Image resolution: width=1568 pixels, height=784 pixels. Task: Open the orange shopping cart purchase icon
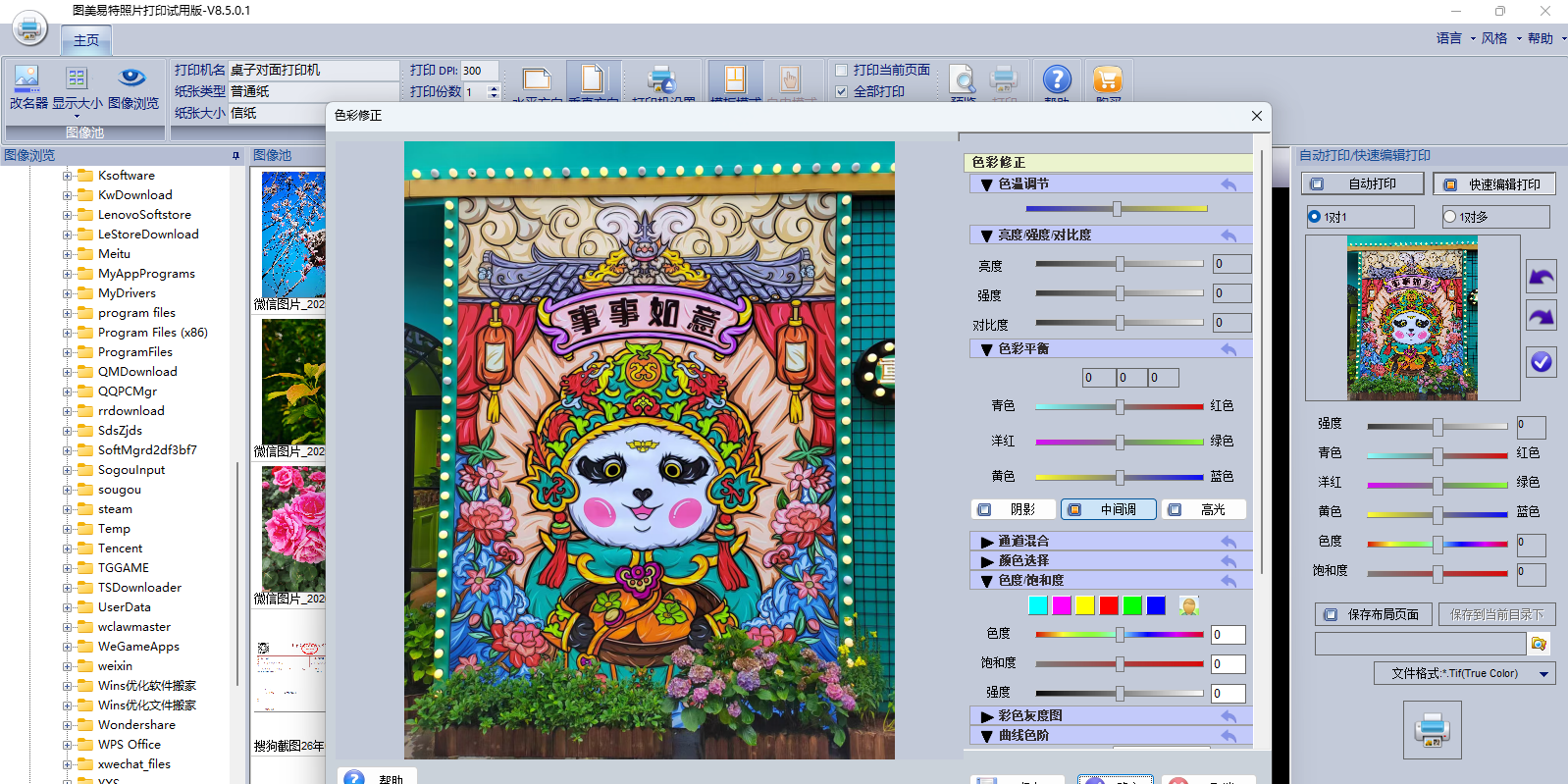pos(1108,79)
